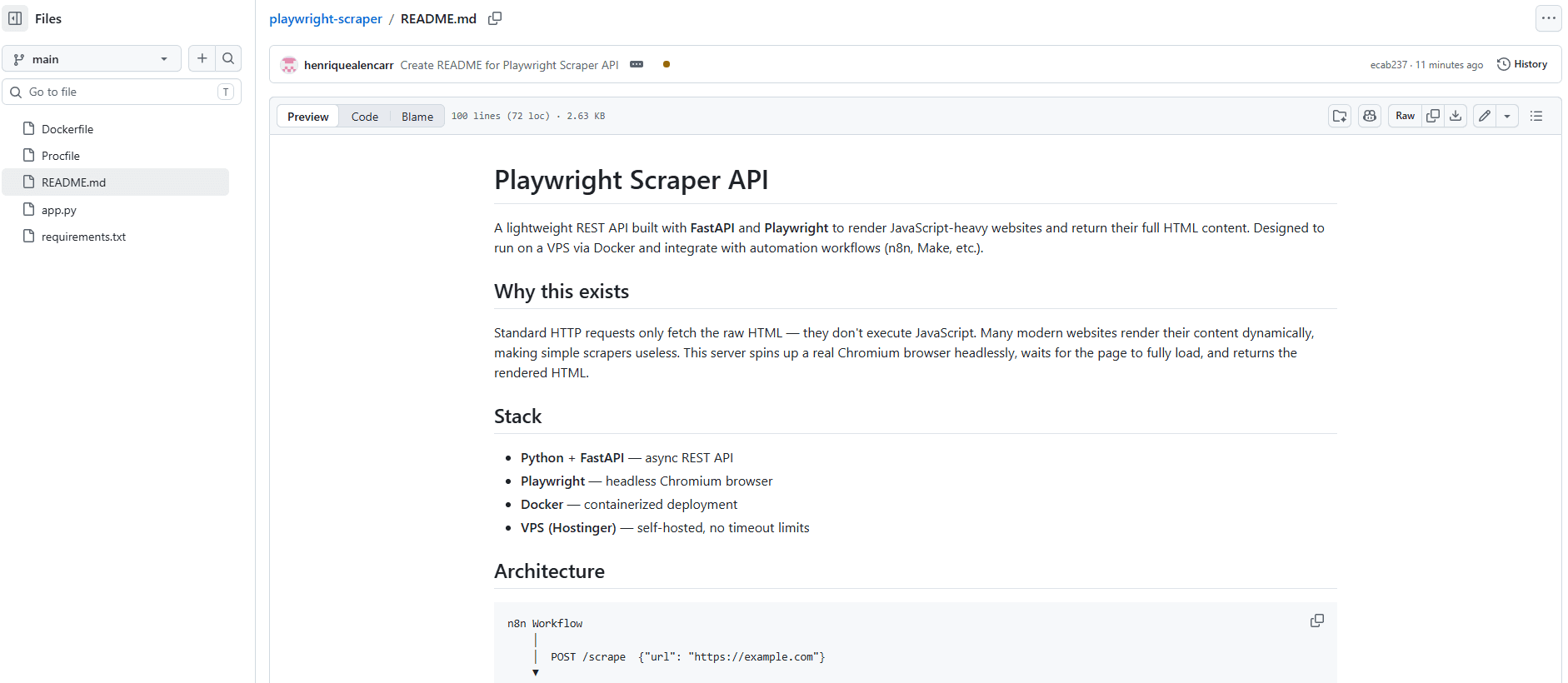Select README.md in the file tree
Screen dimensions: 1568x683
click(115, 182)
